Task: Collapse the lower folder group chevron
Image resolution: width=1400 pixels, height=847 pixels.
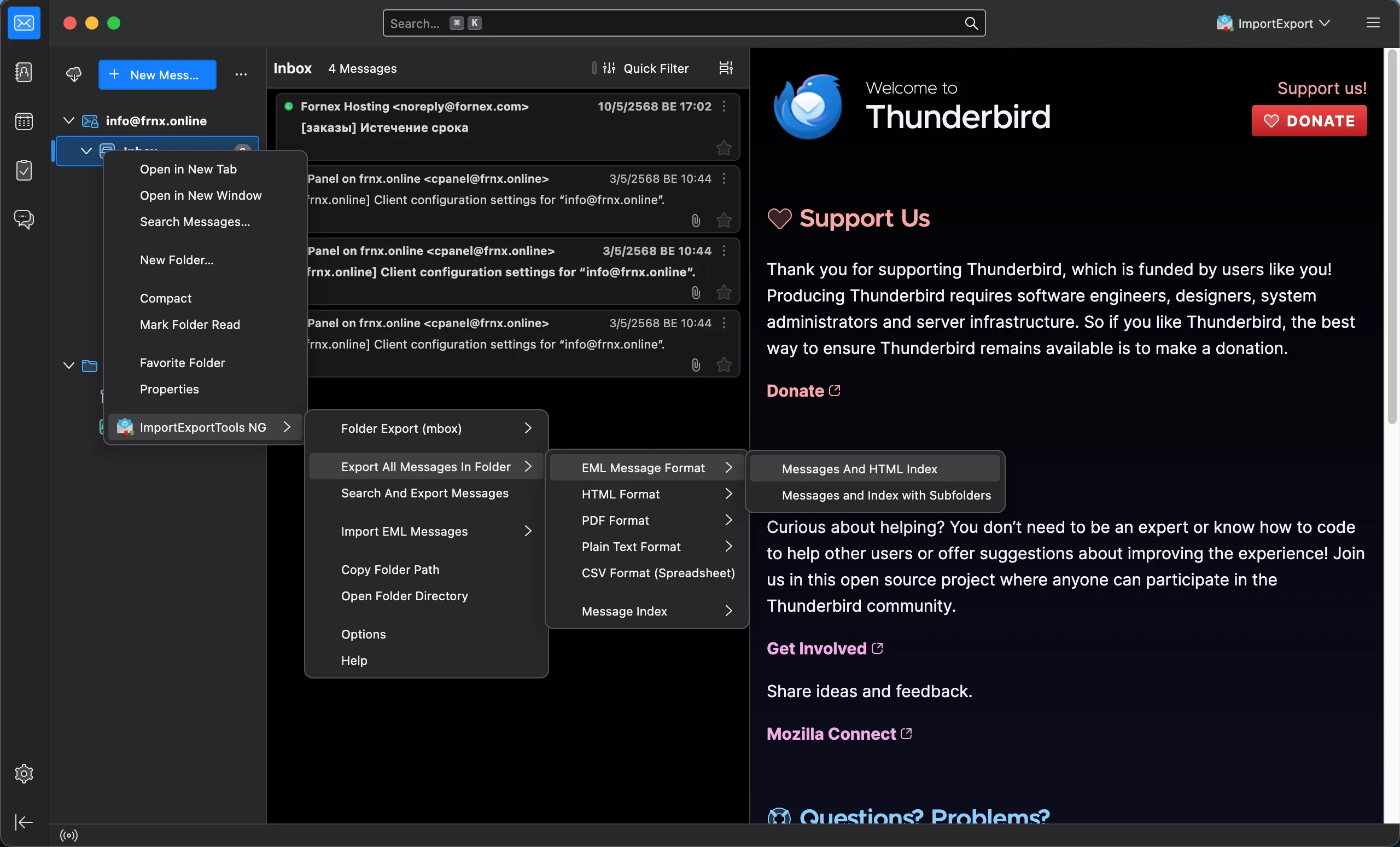Action: pyautogui.click(x=69, y=365)
